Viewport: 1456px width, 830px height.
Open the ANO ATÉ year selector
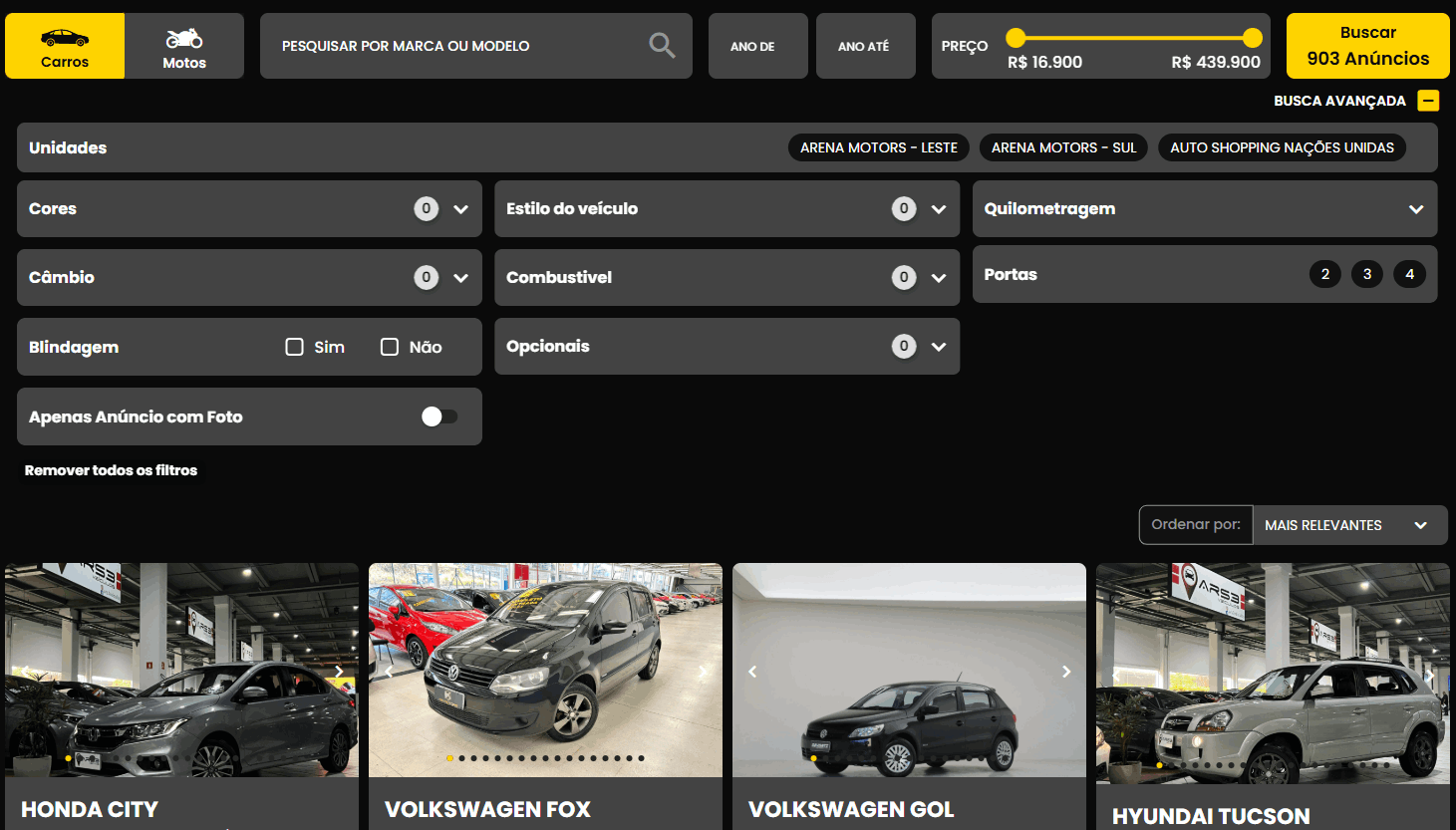(865, 46)
